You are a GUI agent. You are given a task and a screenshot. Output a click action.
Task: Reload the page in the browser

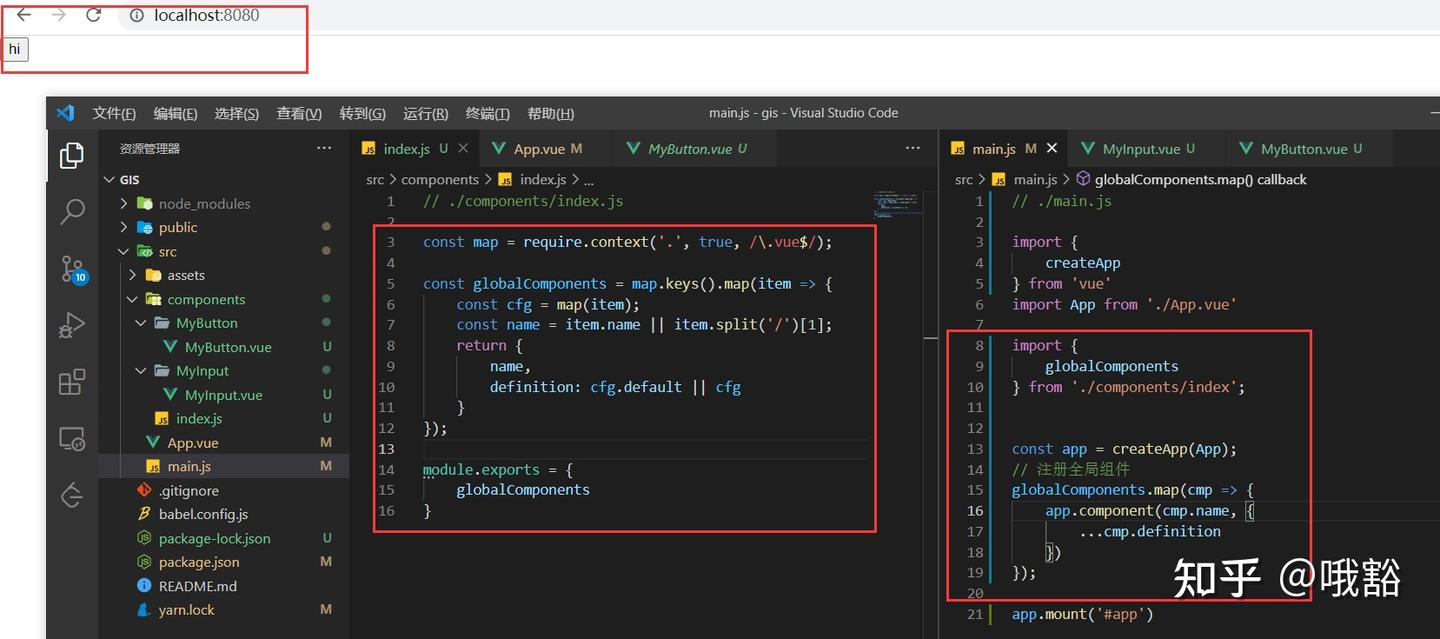[x=93, y=15]
